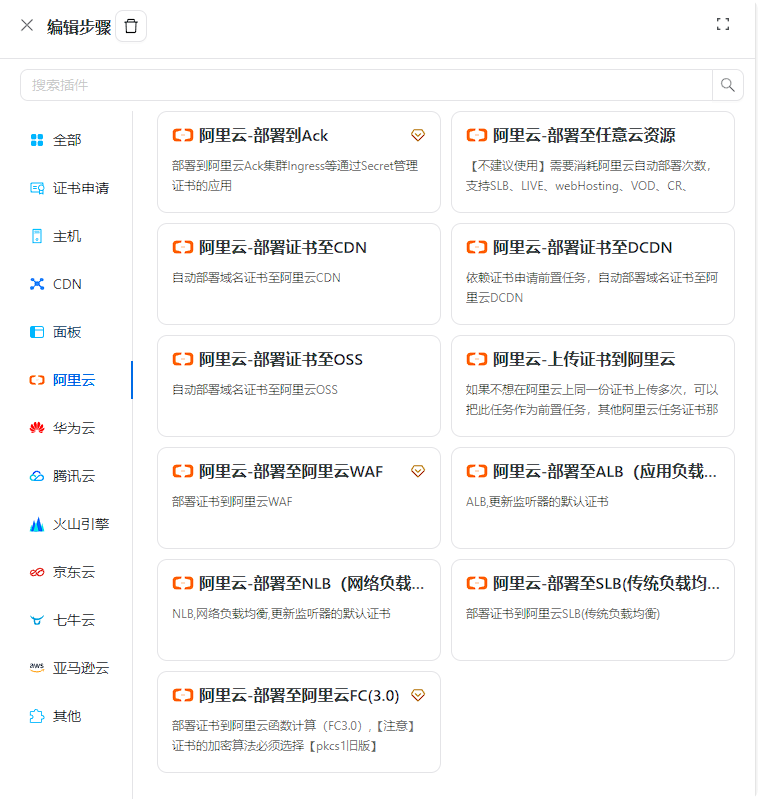This screenshot has height=799, width=758.
Task: Click the Aliyun logo on 部署证书至DCDN card
Action: [x=477, y=248]
